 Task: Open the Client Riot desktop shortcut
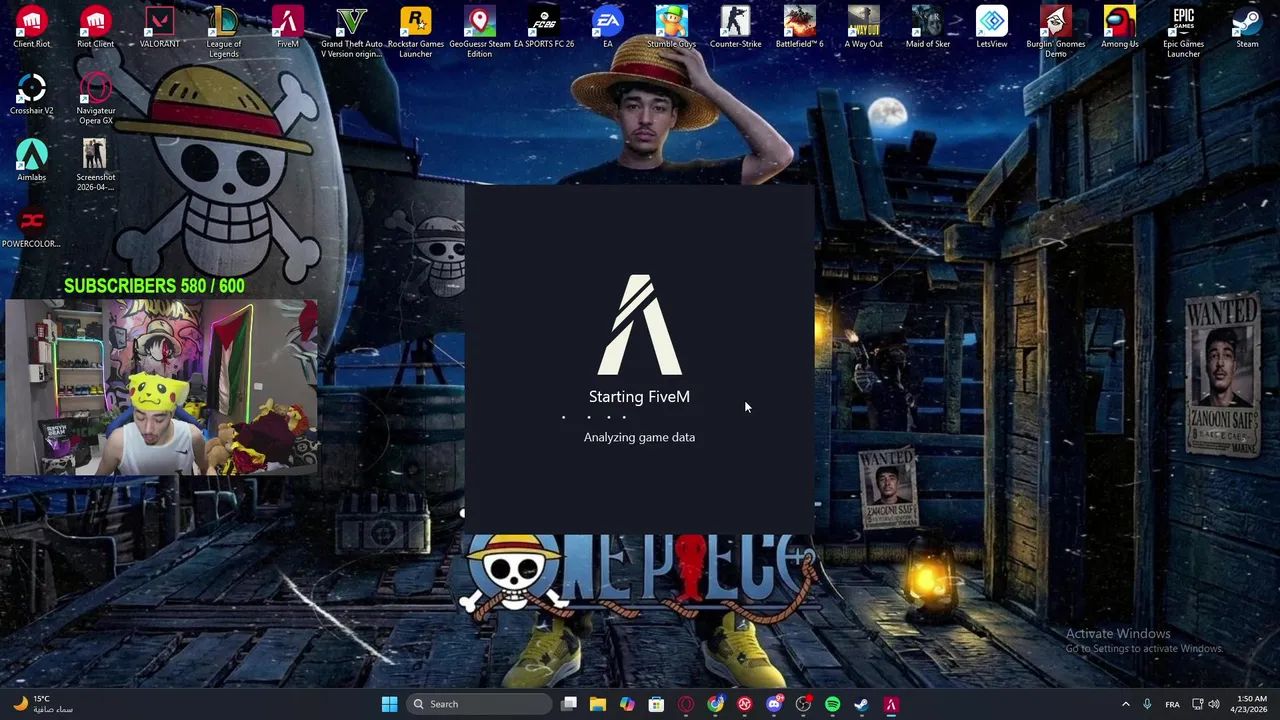coord(32,27)
